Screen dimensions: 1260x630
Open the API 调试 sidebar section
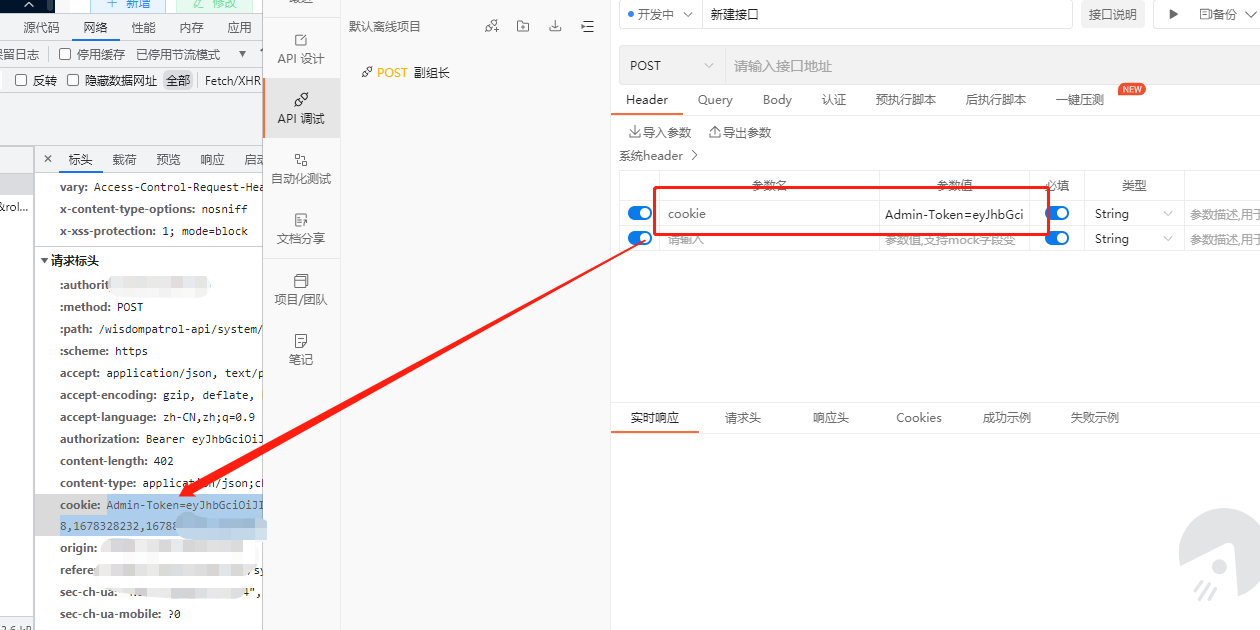(301, 108)
